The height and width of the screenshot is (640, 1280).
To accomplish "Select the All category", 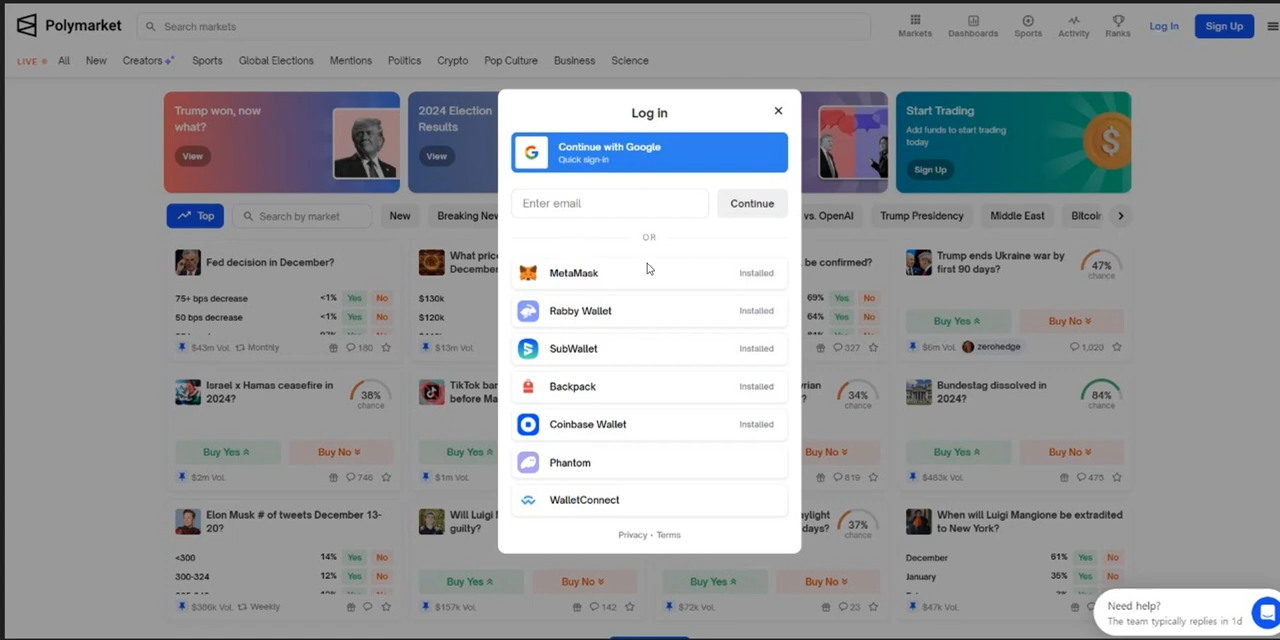I will tap(64, 61).
